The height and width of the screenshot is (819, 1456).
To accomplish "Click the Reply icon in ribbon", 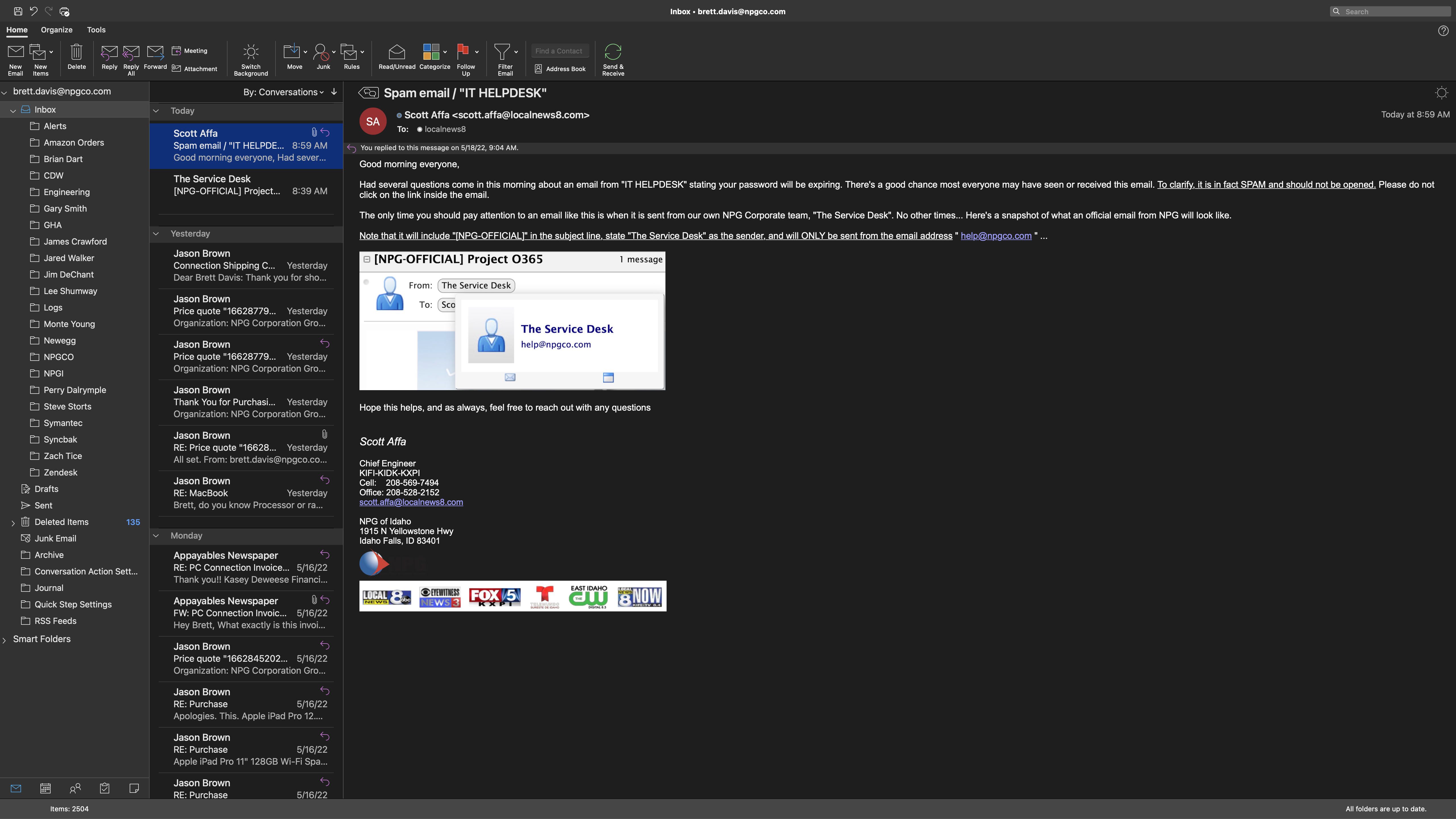I will 109,52.
